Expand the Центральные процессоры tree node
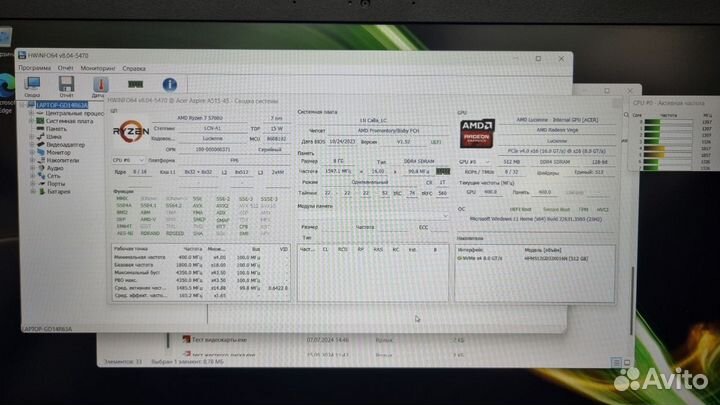720x405 pixels. click(x=31, y=113)
